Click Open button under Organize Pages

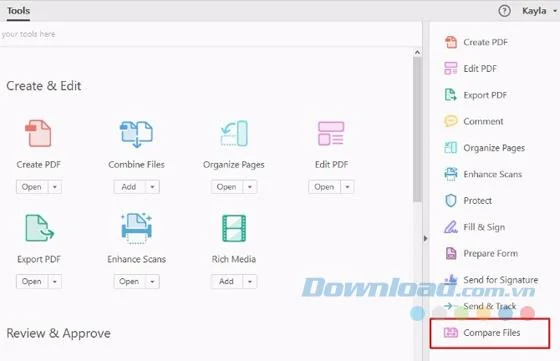coord(227,187)
